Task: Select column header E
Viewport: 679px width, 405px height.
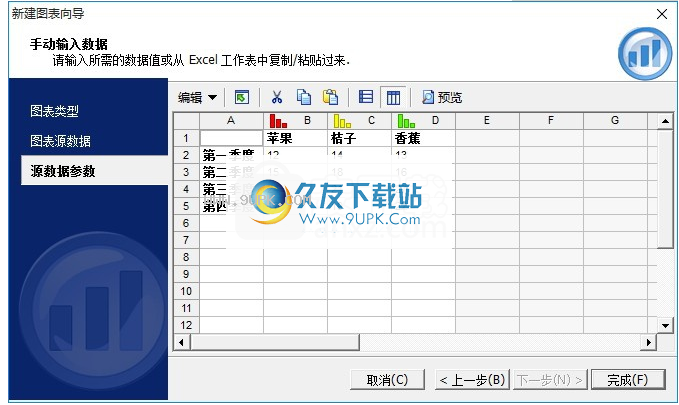Action: [x=487, y=120]
